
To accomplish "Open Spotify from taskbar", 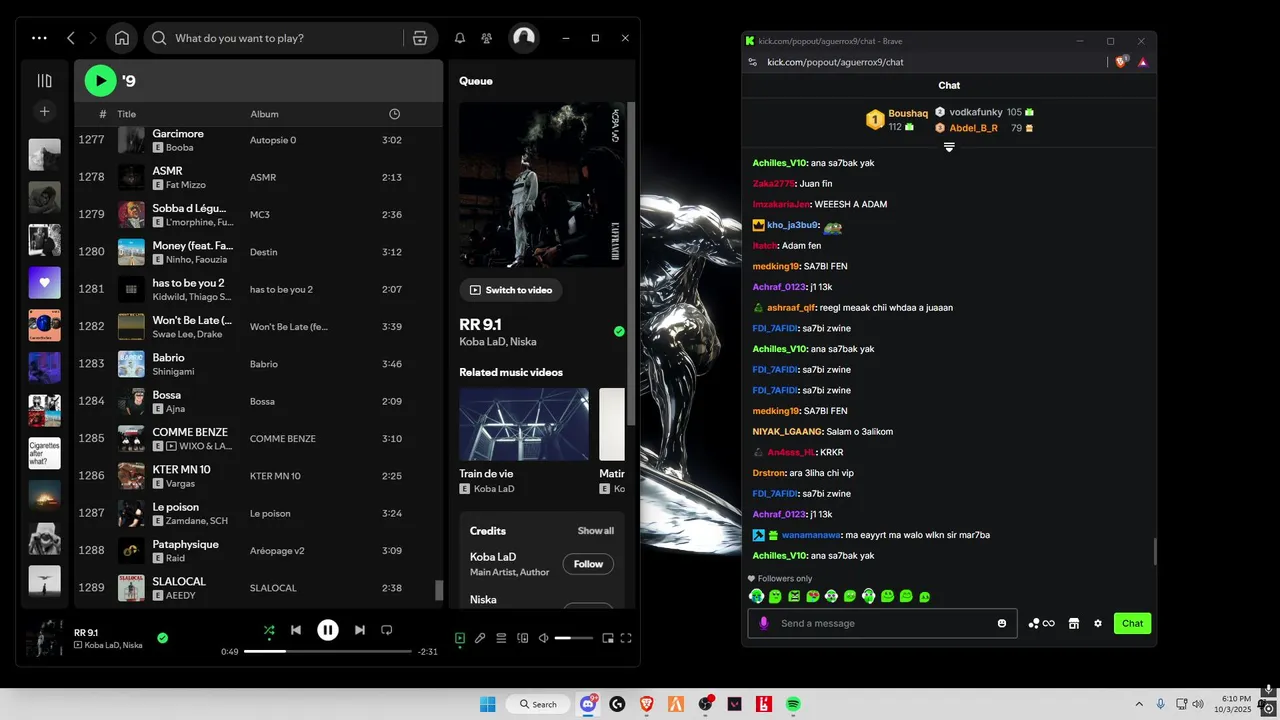I will [793, 704].
